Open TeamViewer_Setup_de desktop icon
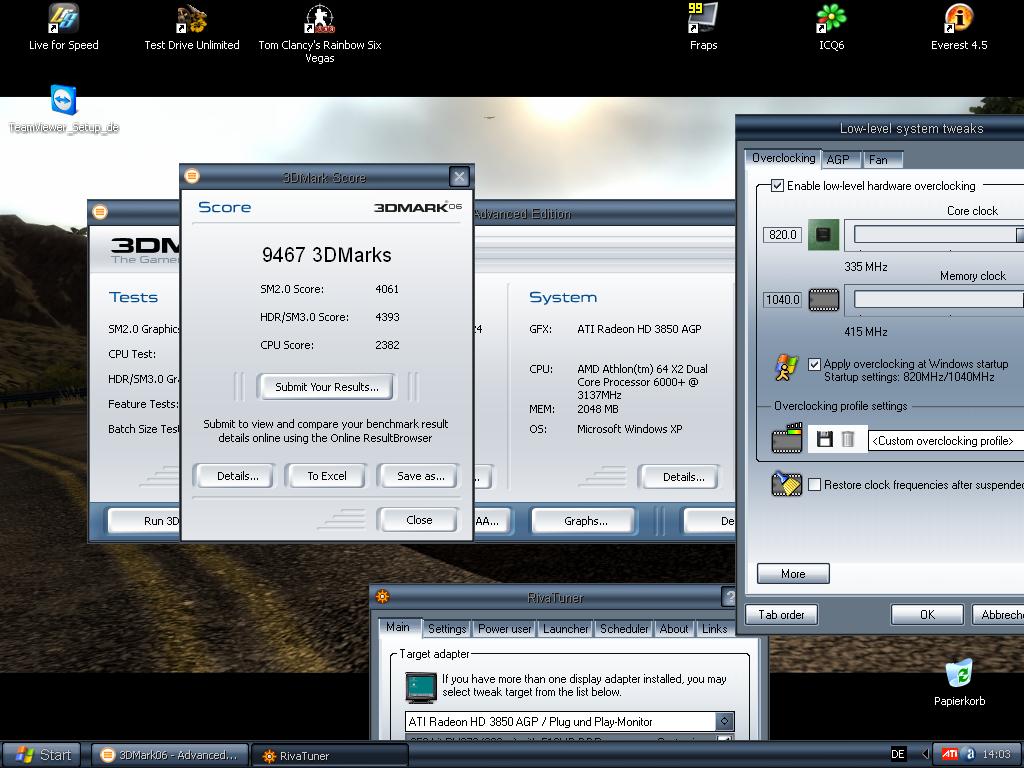The width and height of the screenshot is (1024, 768). tap(63, 109)
